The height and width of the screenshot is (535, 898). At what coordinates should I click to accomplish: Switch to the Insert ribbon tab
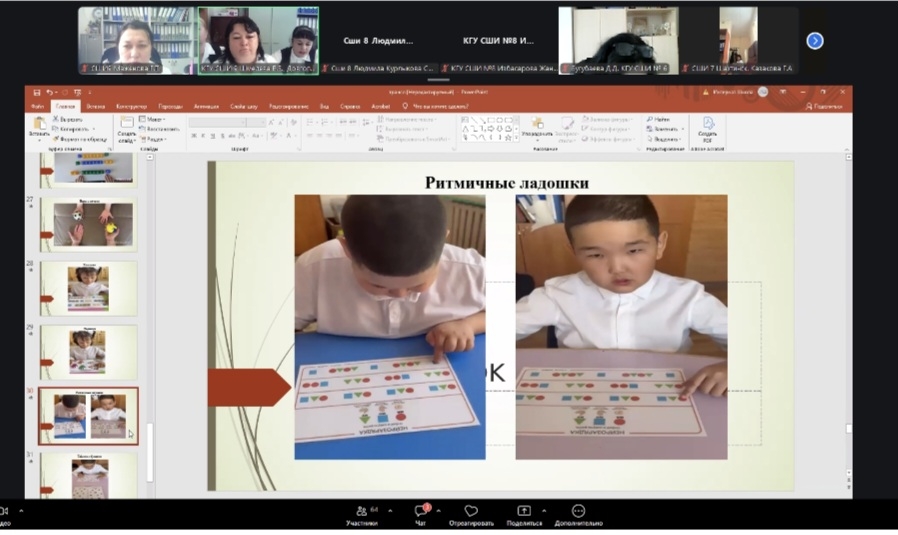point(96,105)
